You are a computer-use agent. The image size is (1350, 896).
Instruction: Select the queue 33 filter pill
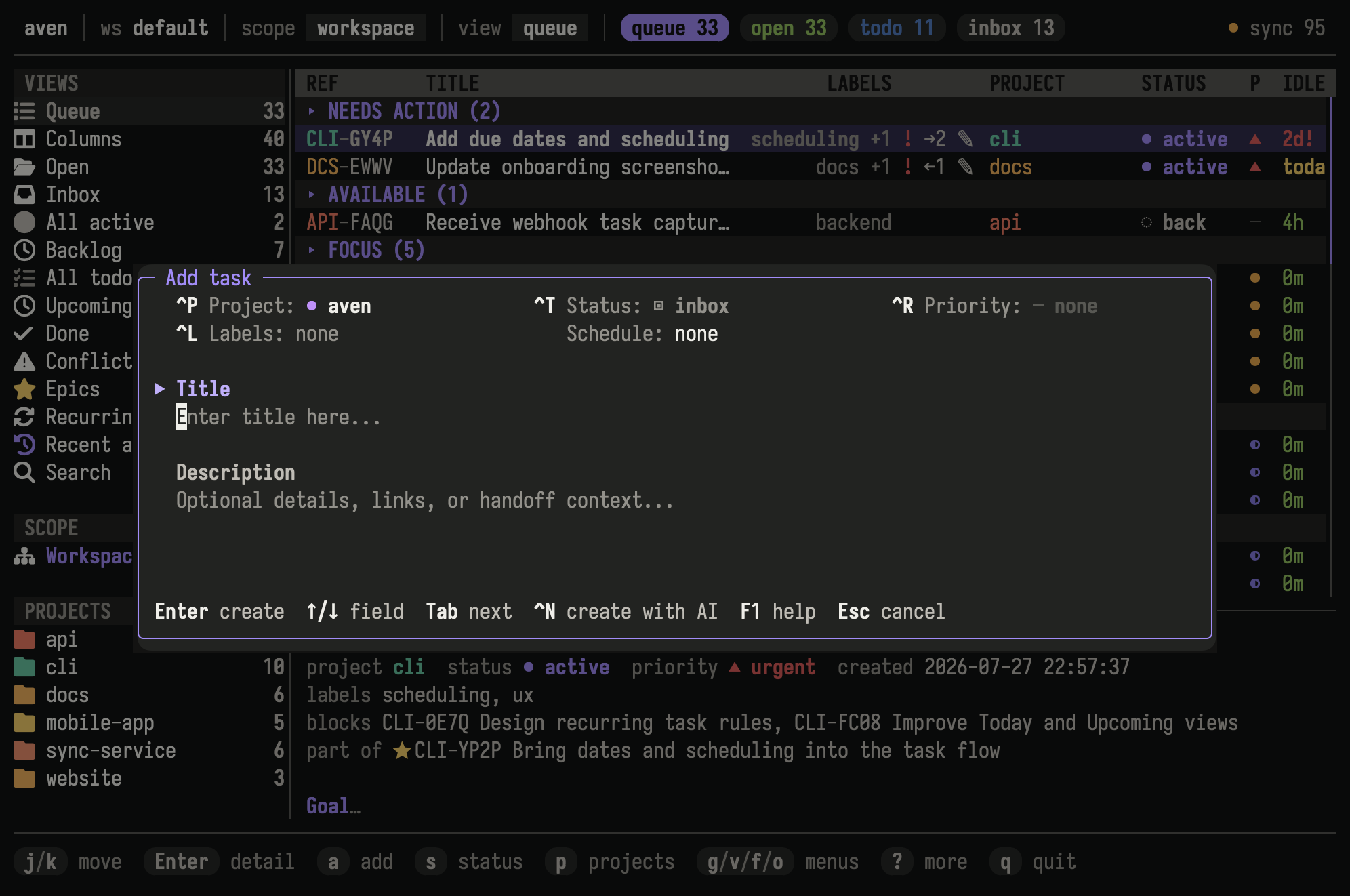[x=674, y=28]
